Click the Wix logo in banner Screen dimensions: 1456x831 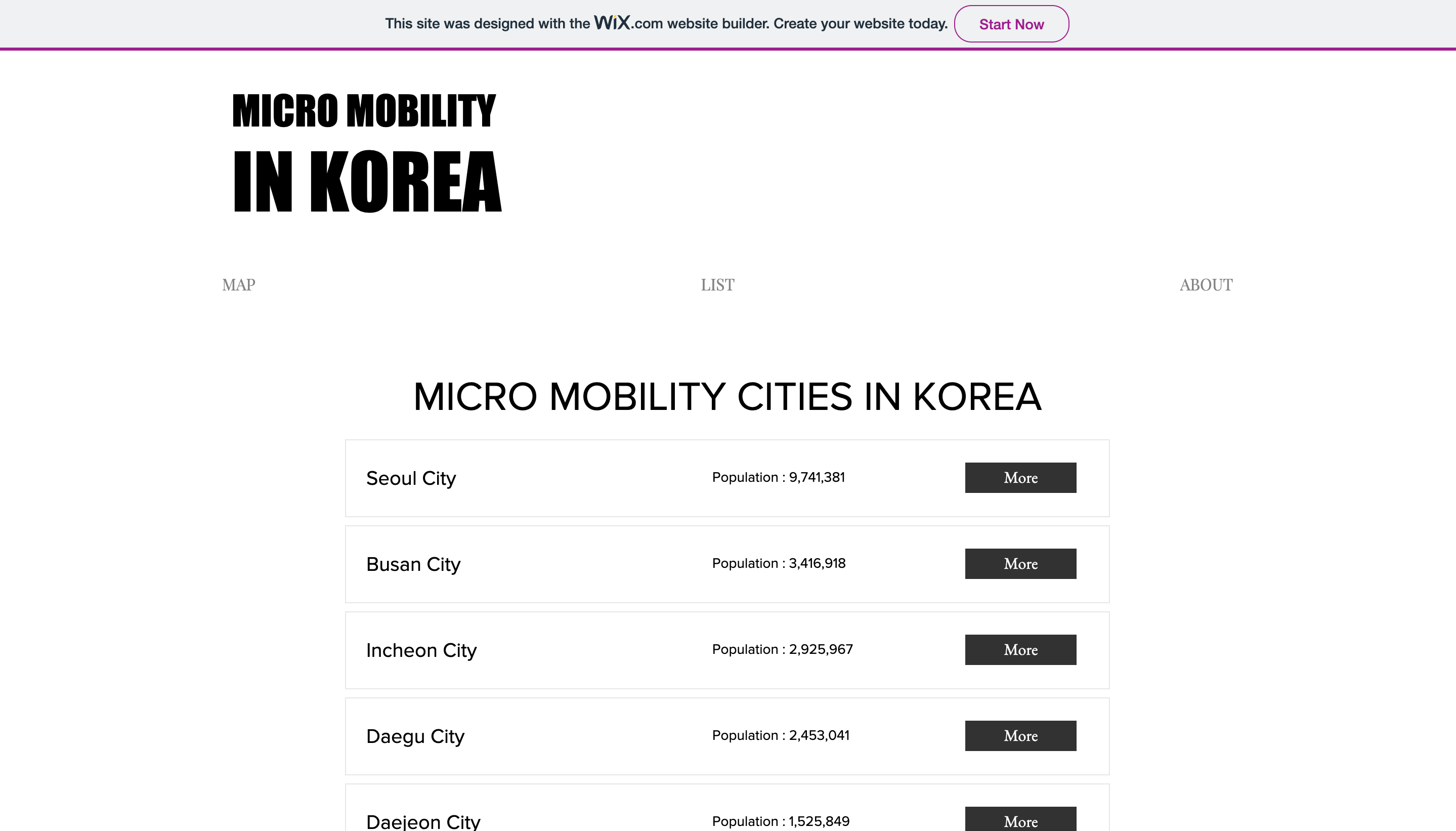point(612,23)
